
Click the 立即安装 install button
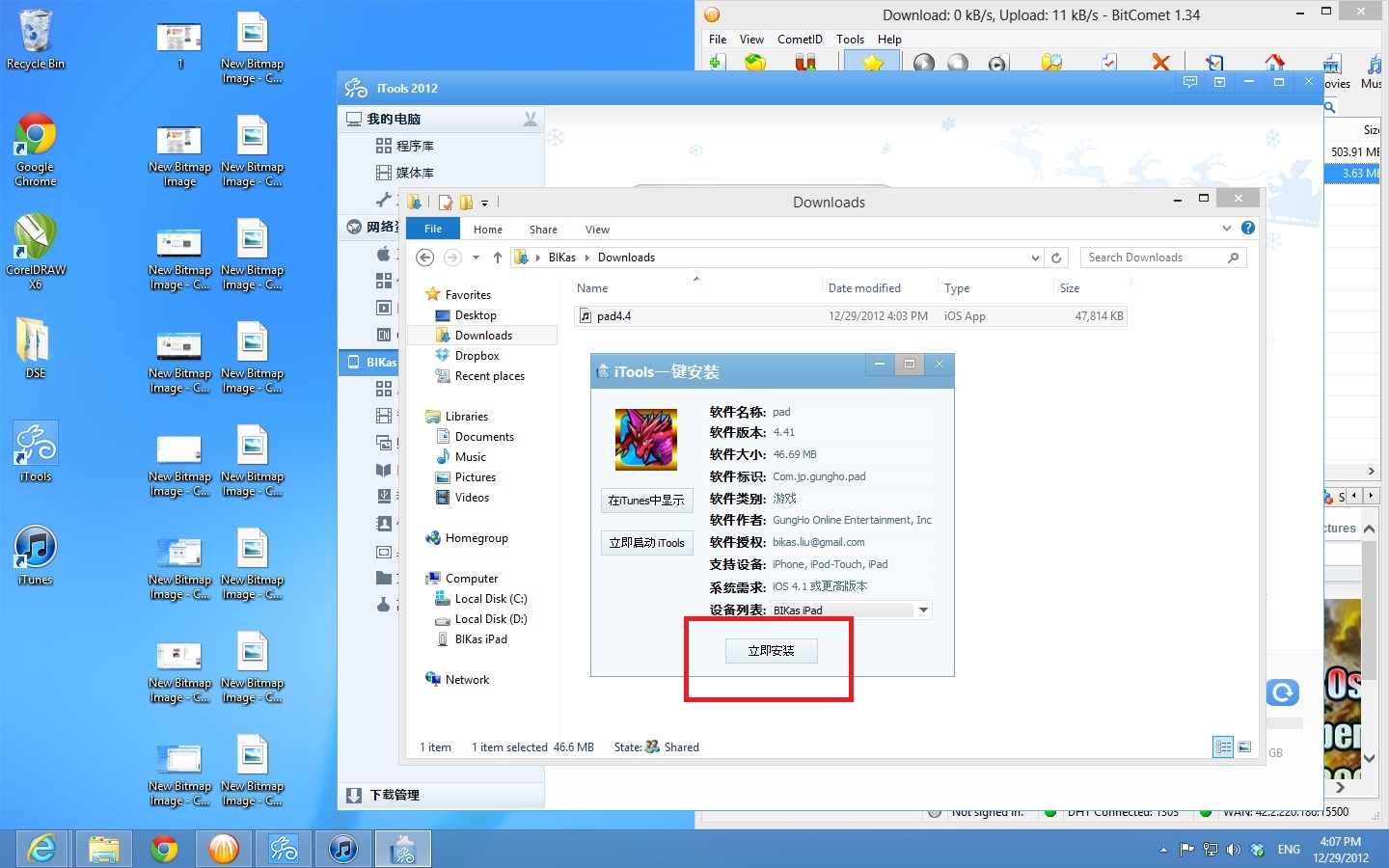(771, 651)
